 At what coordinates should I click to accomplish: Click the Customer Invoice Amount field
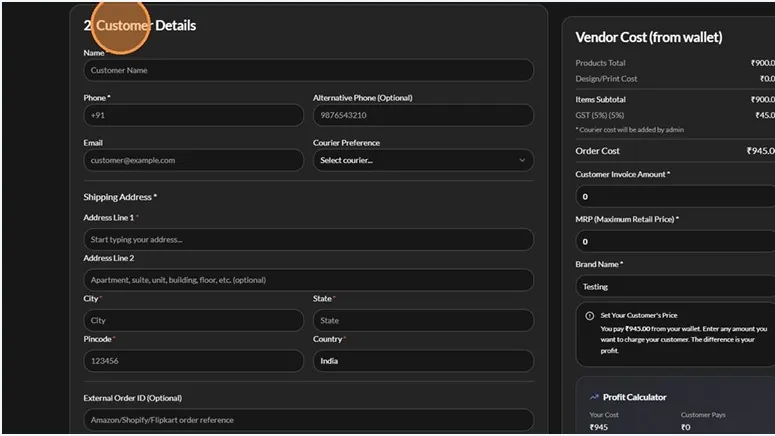click(x=675, y=197)
